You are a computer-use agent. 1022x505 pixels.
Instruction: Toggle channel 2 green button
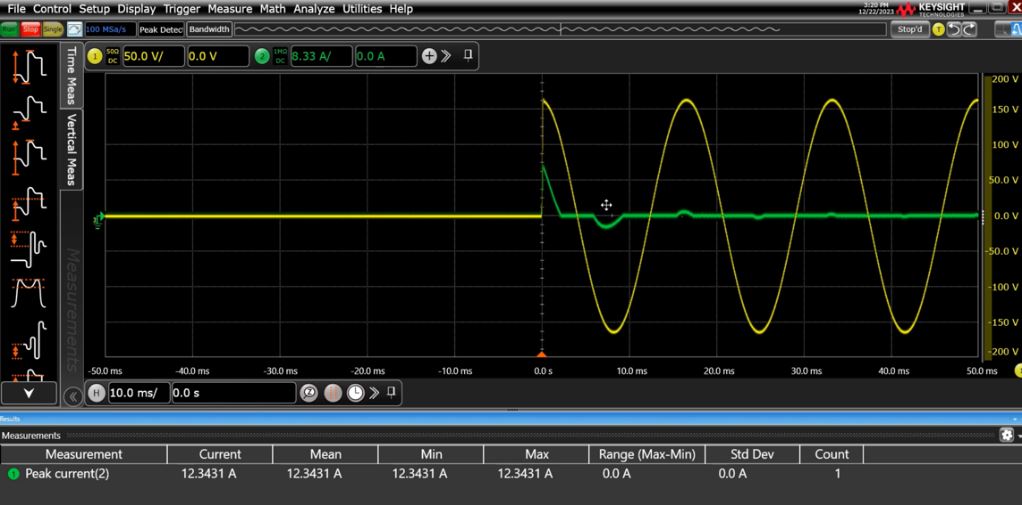(x=262, y=56)
